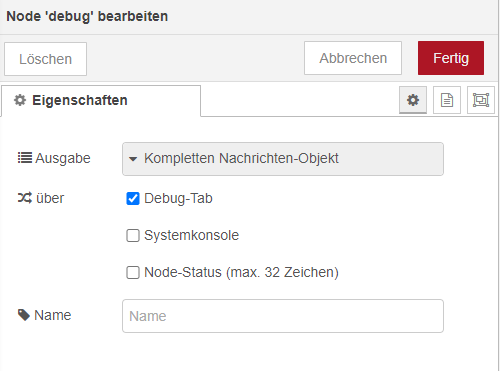Uncheck the Debug-Tab checkbox
Image resolution: width=500 pixels, height=371 pixels.
tap(133, 198)
